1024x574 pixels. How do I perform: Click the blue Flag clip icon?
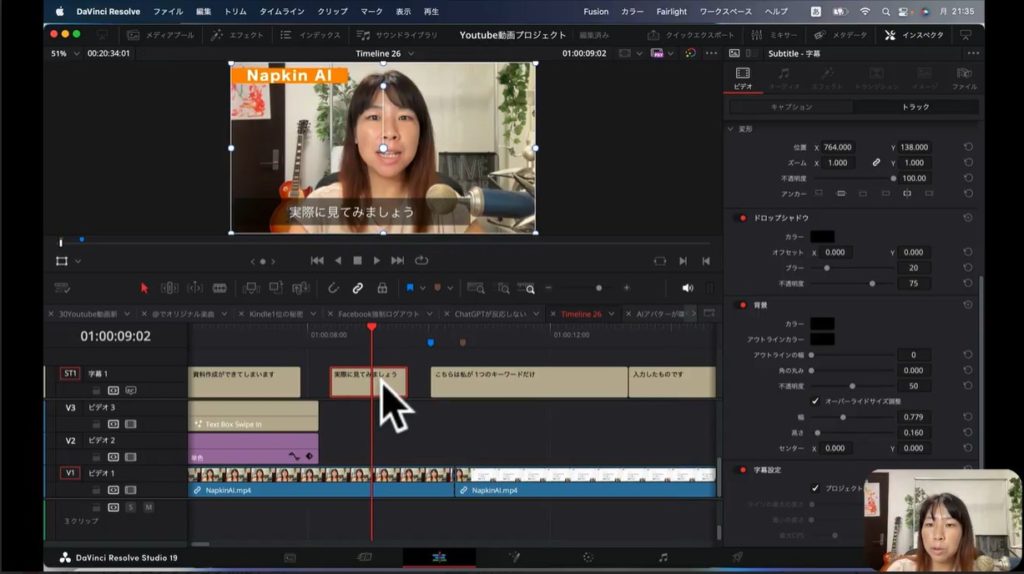[x=410, y=288]
